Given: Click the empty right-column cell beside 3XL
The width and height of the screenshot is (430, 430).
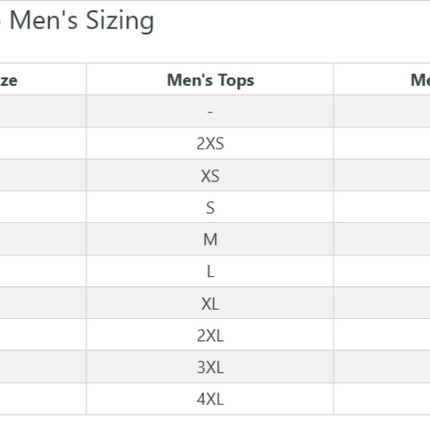Looking at the screenshot, I should [382, 367].
